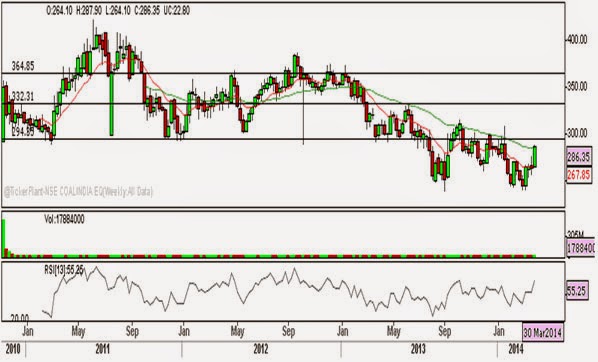Click the 2013 year label
The width and height of the screenshot is (598, 362).
pos(418,349)
